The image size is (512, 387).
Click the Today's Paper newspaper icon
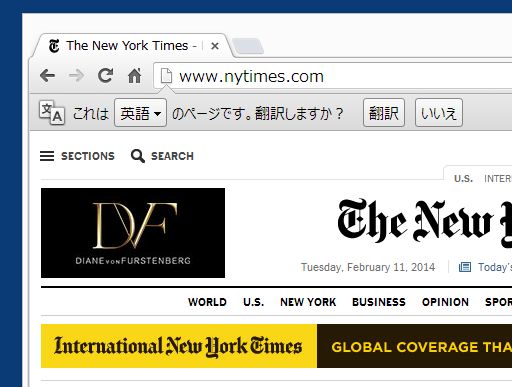tap(465, 267)
